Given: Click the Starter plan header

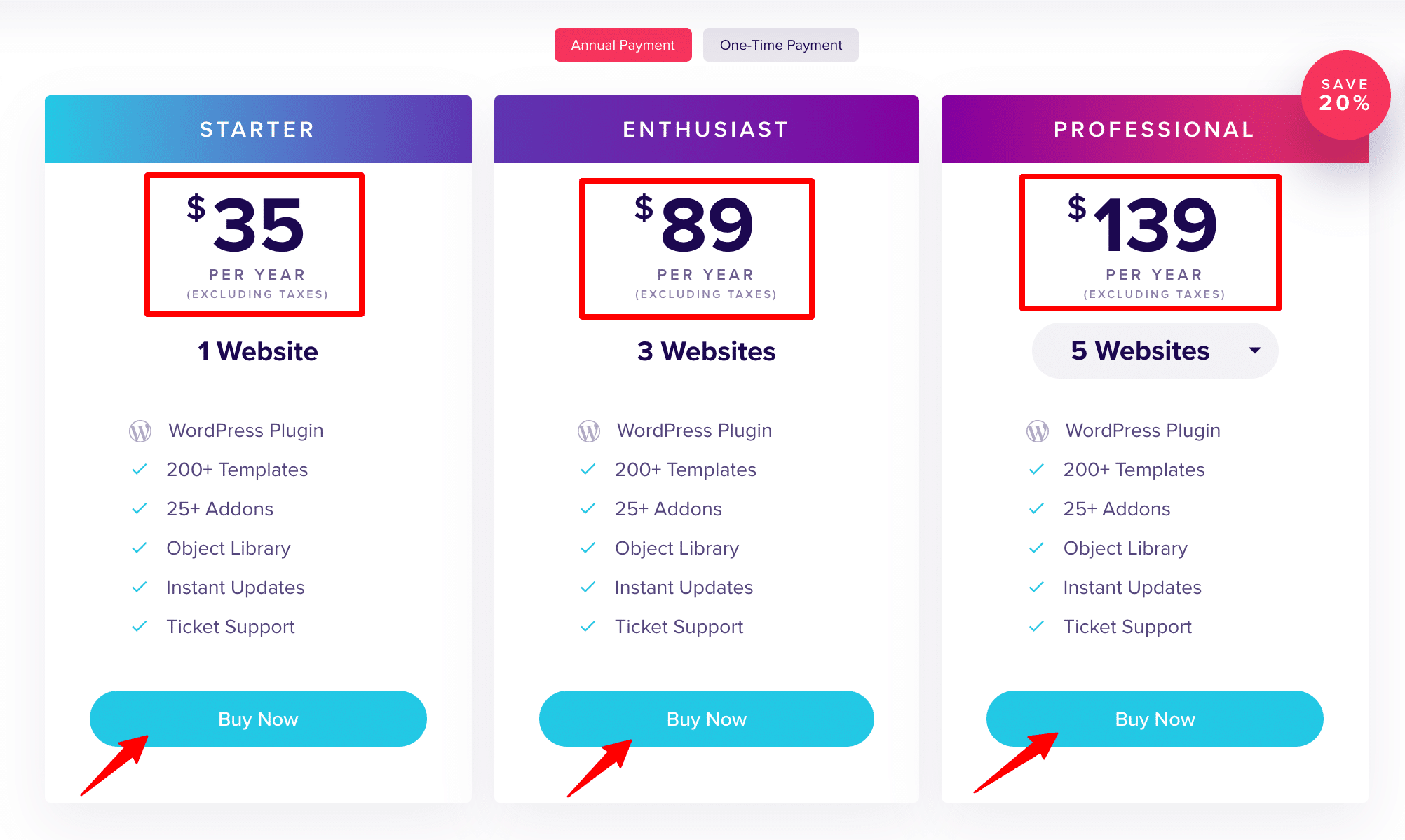Looking at the screenshot, I should [258, 129].
